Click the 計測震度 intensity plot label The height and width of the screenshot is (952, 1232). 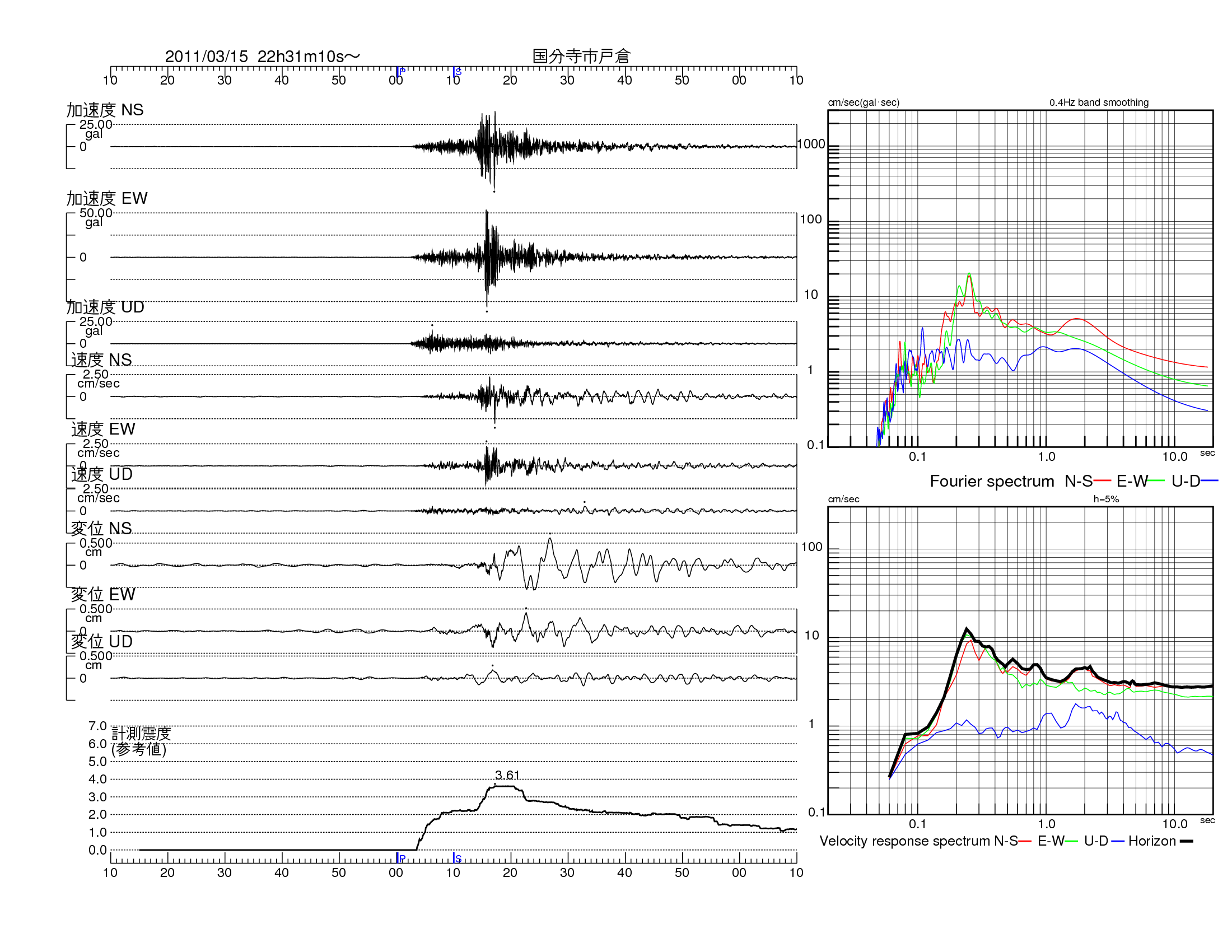click(141, 733)
